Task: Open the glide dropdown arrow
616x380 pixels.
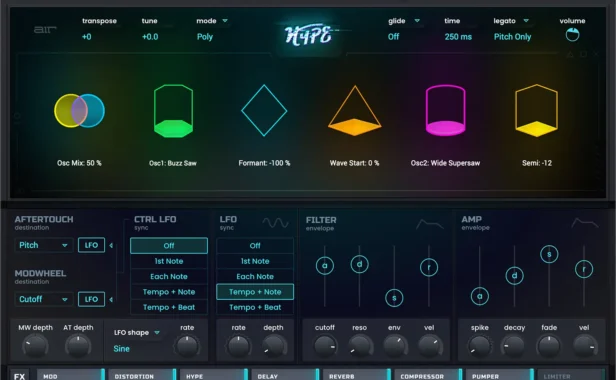Action: [417, 21]
